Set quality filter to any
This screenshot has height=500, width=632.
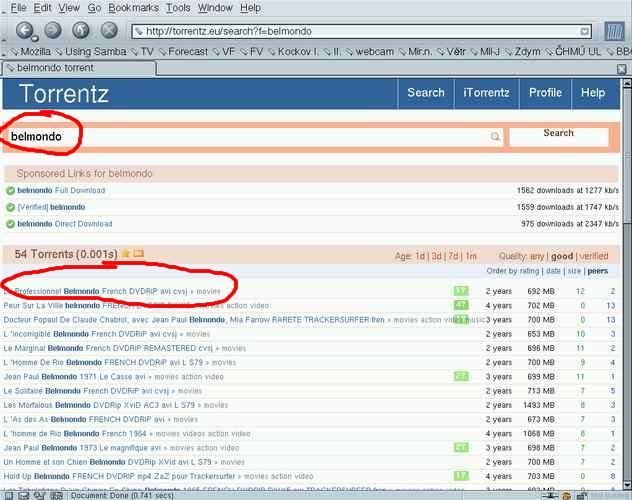[537, 256]
